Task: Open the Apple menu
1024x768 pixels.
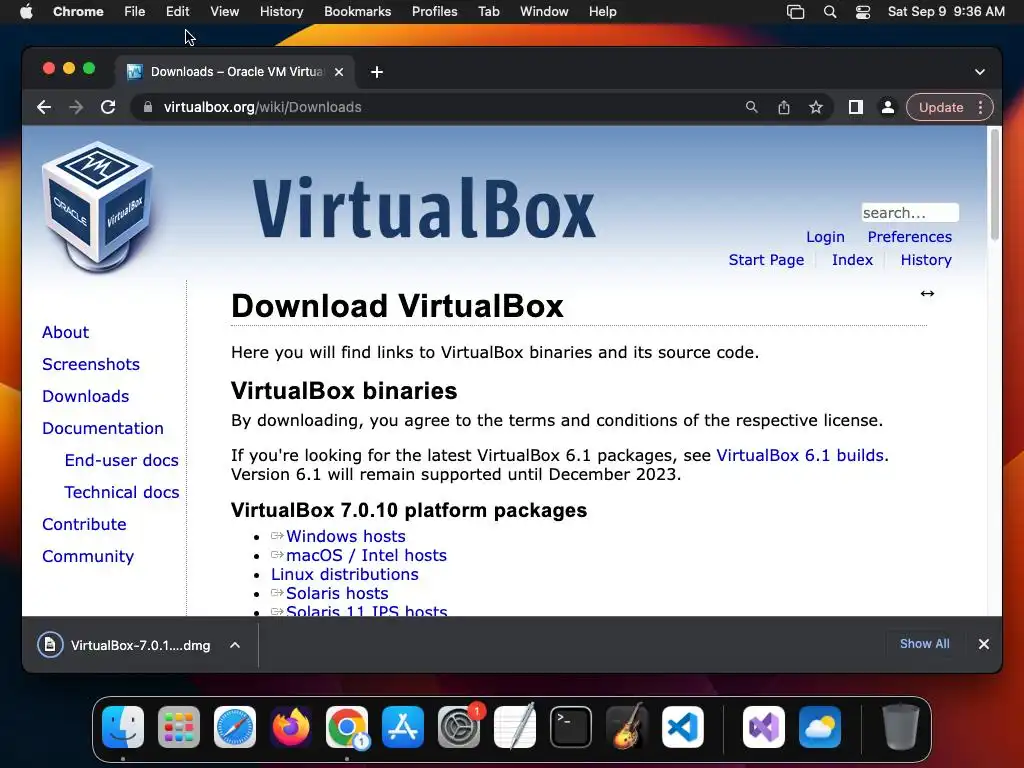Action: click(26, 12)
